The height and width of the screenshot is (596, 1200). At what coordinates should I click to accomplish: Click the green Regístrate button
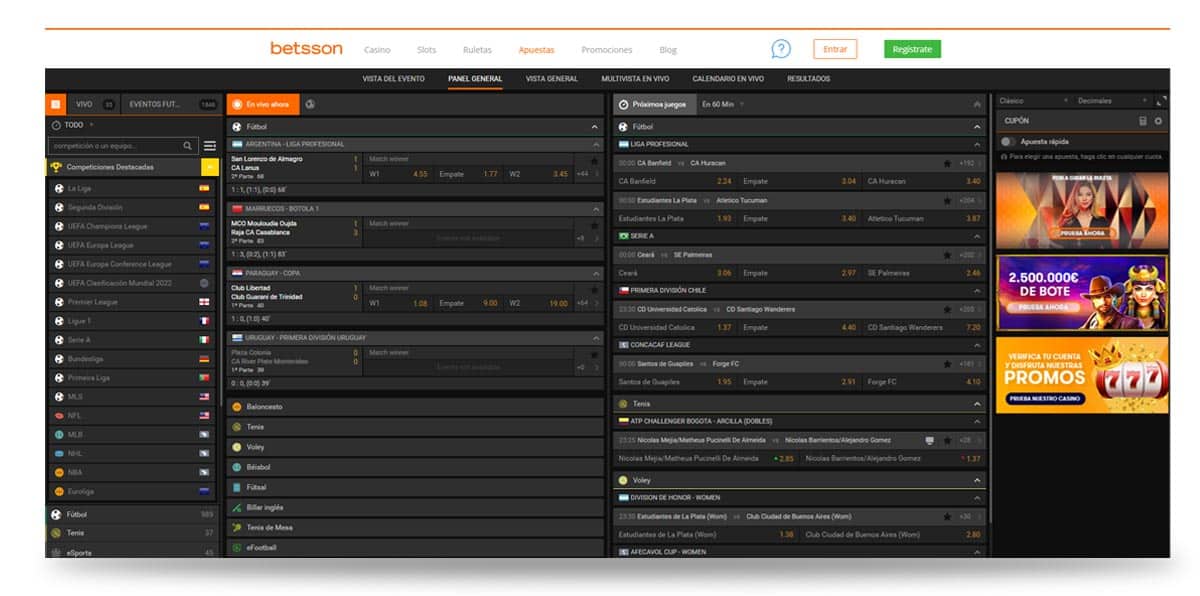[912, 49]
